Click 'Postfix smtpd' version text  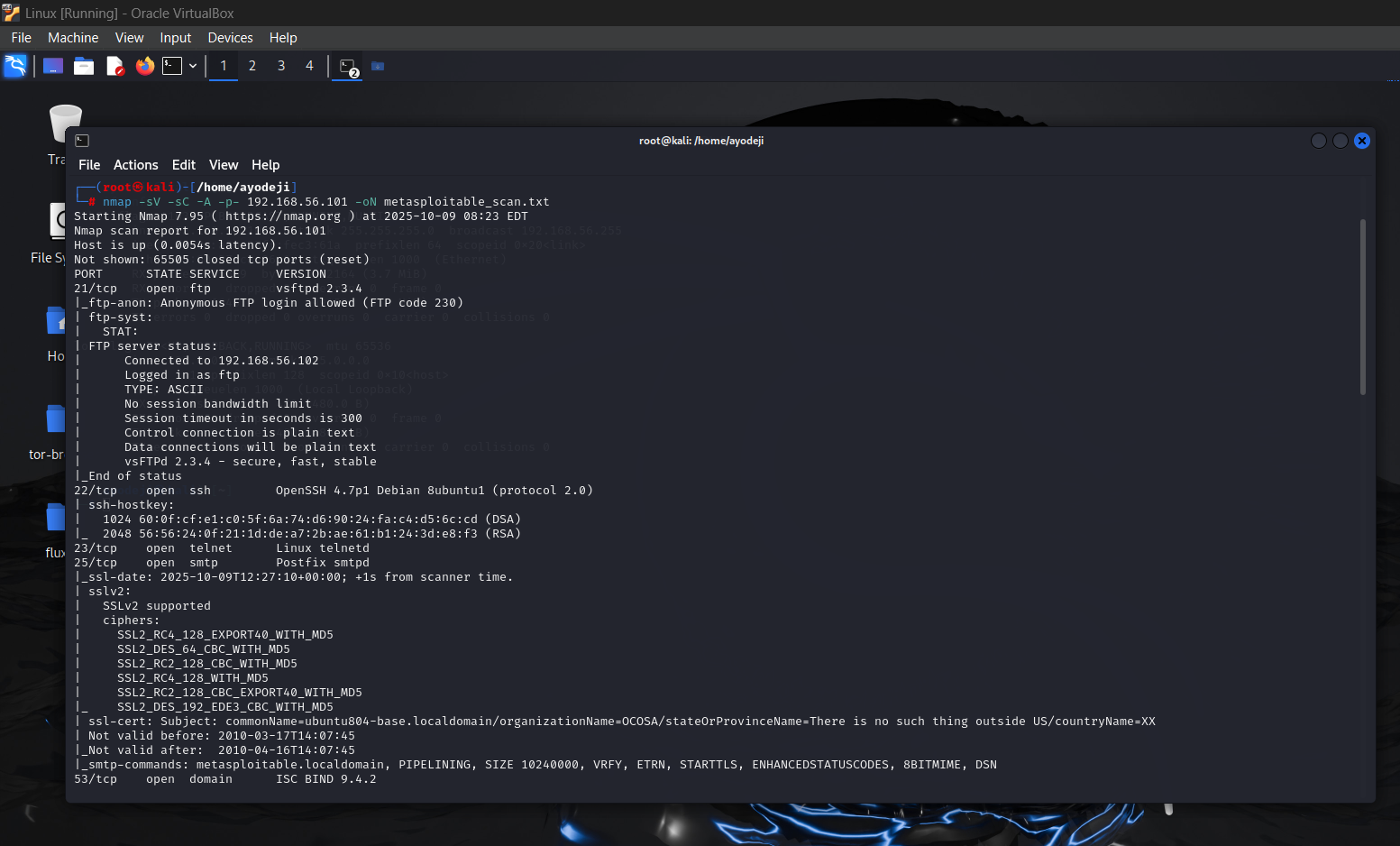pos(323,563)
